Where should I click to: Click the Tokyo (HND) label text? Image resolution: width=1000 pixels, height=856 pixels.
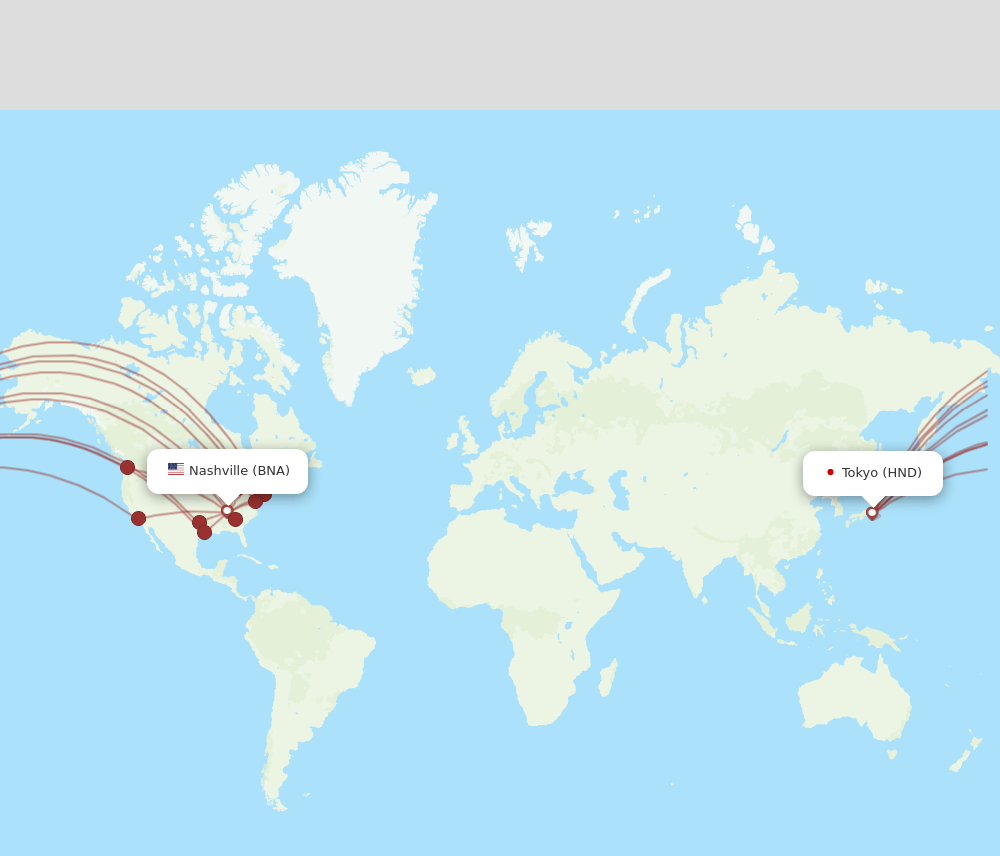[881, 473]
